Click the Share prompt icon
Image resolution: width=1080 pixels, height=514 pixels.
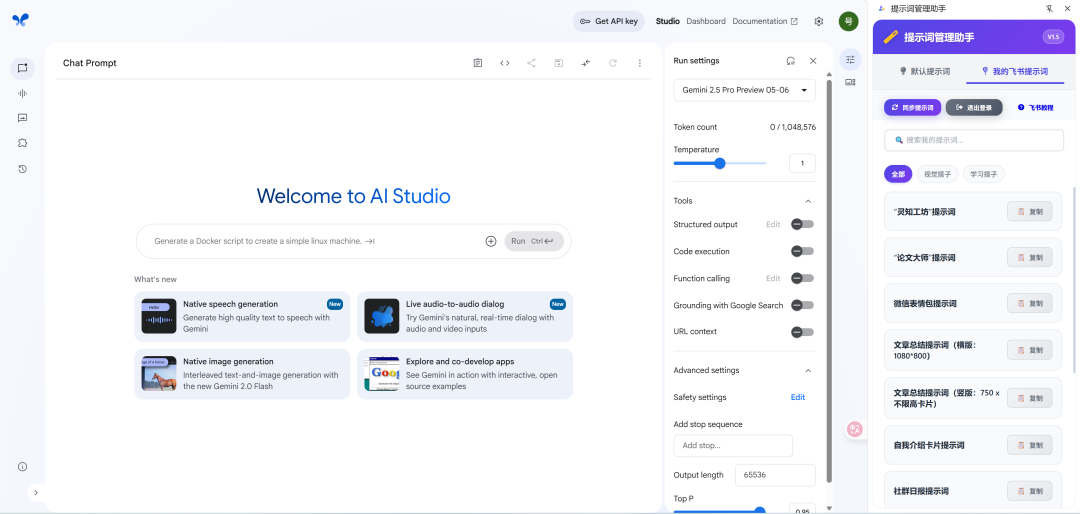click(x=531, y=63)
